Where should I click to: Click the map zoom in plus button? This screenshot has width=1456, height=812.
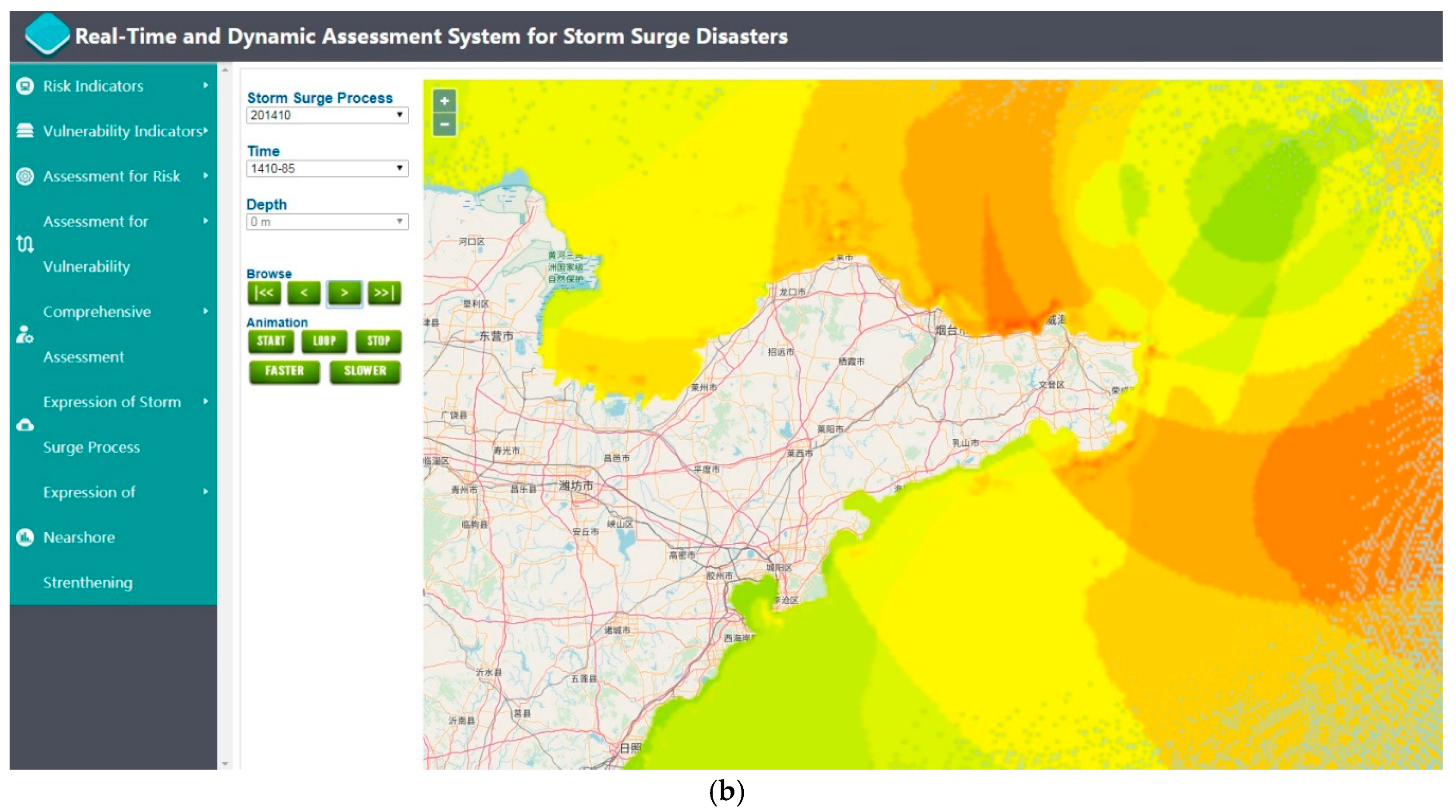click(444, 101)
